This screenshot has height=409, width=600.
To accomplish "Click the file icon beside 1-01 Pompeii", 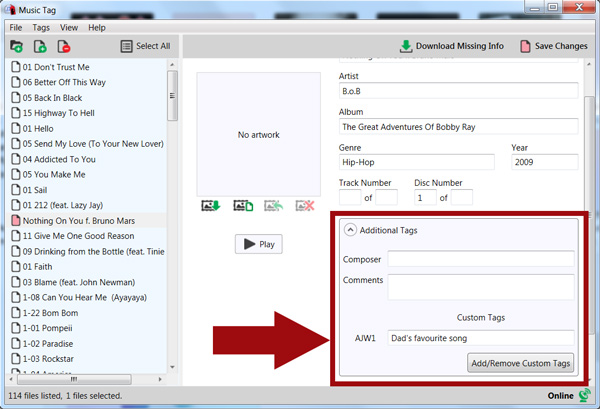I will [16, 328].
